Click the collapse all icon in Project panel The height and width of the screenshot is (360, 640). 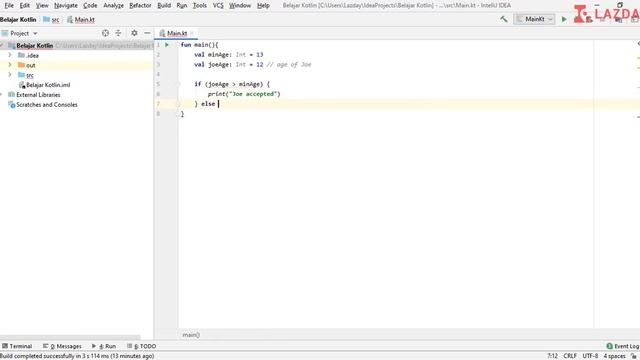[x=118, y=33]
